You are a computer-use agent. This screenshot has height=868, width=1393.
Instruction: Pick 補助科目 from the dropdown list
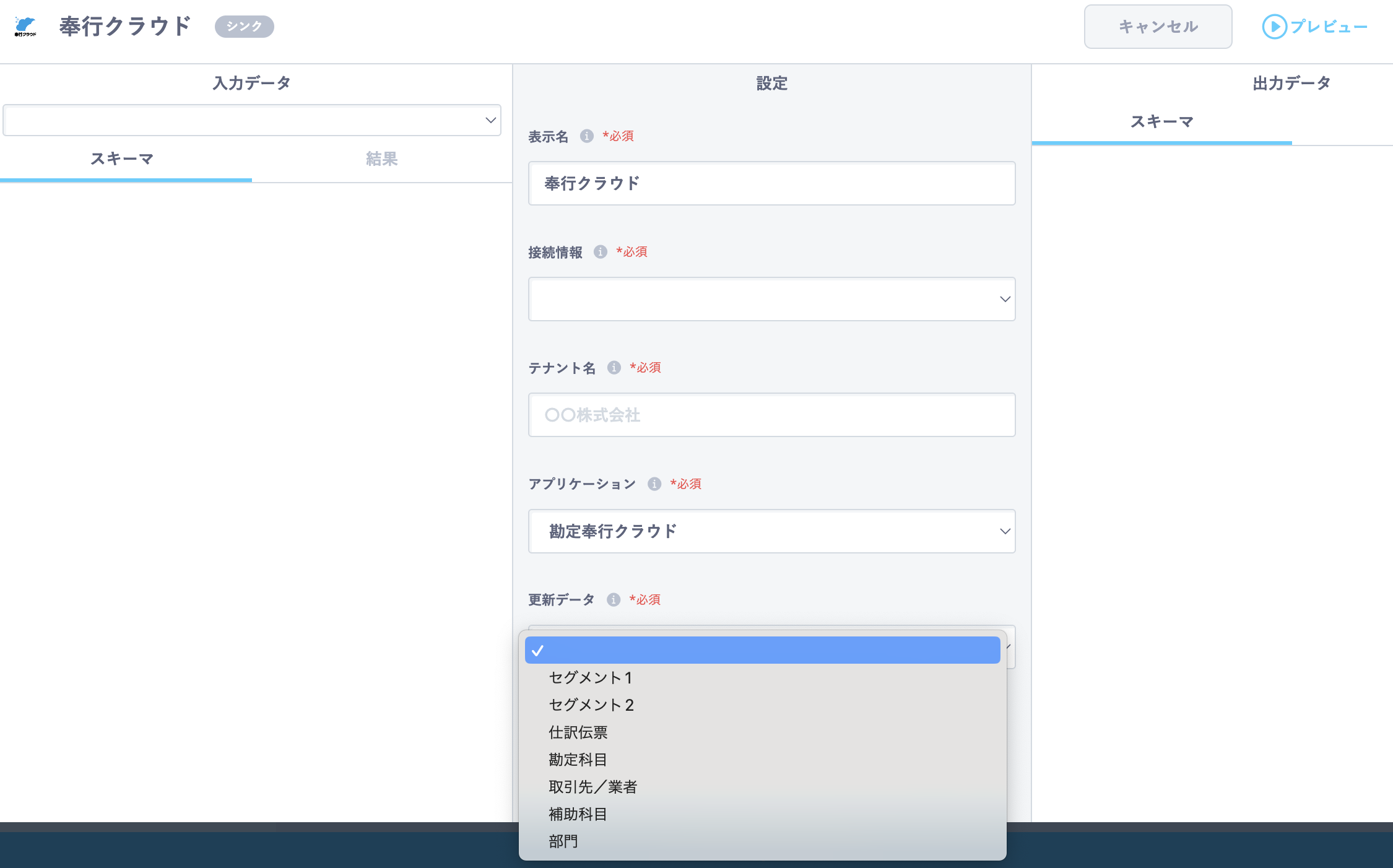[762, 814]
